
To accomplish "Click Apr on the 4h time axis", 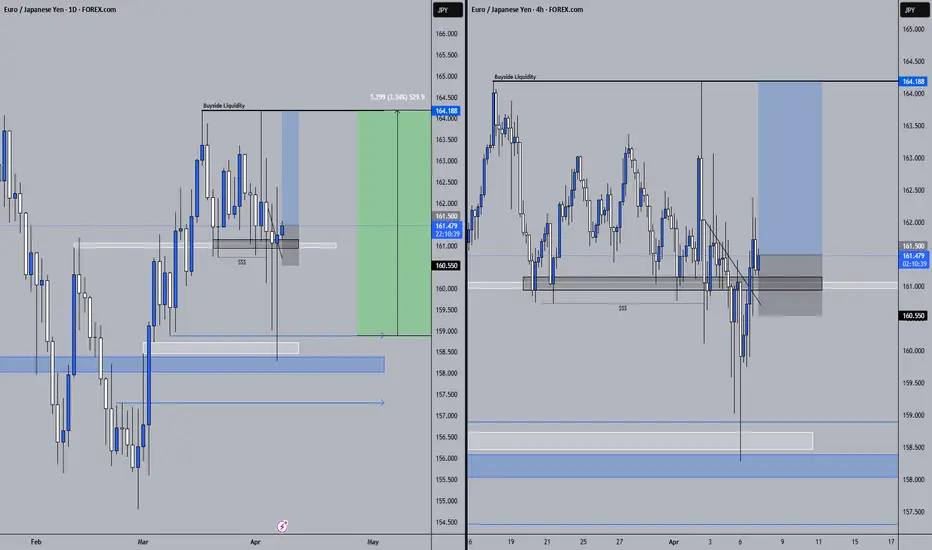I will tap(673, 542).
